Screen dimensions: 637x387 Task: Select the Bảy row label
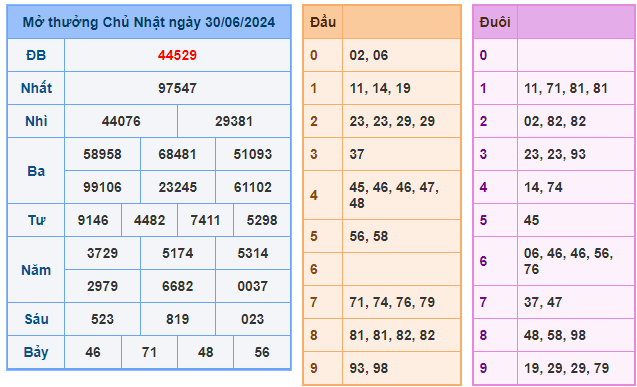(36, 352)
